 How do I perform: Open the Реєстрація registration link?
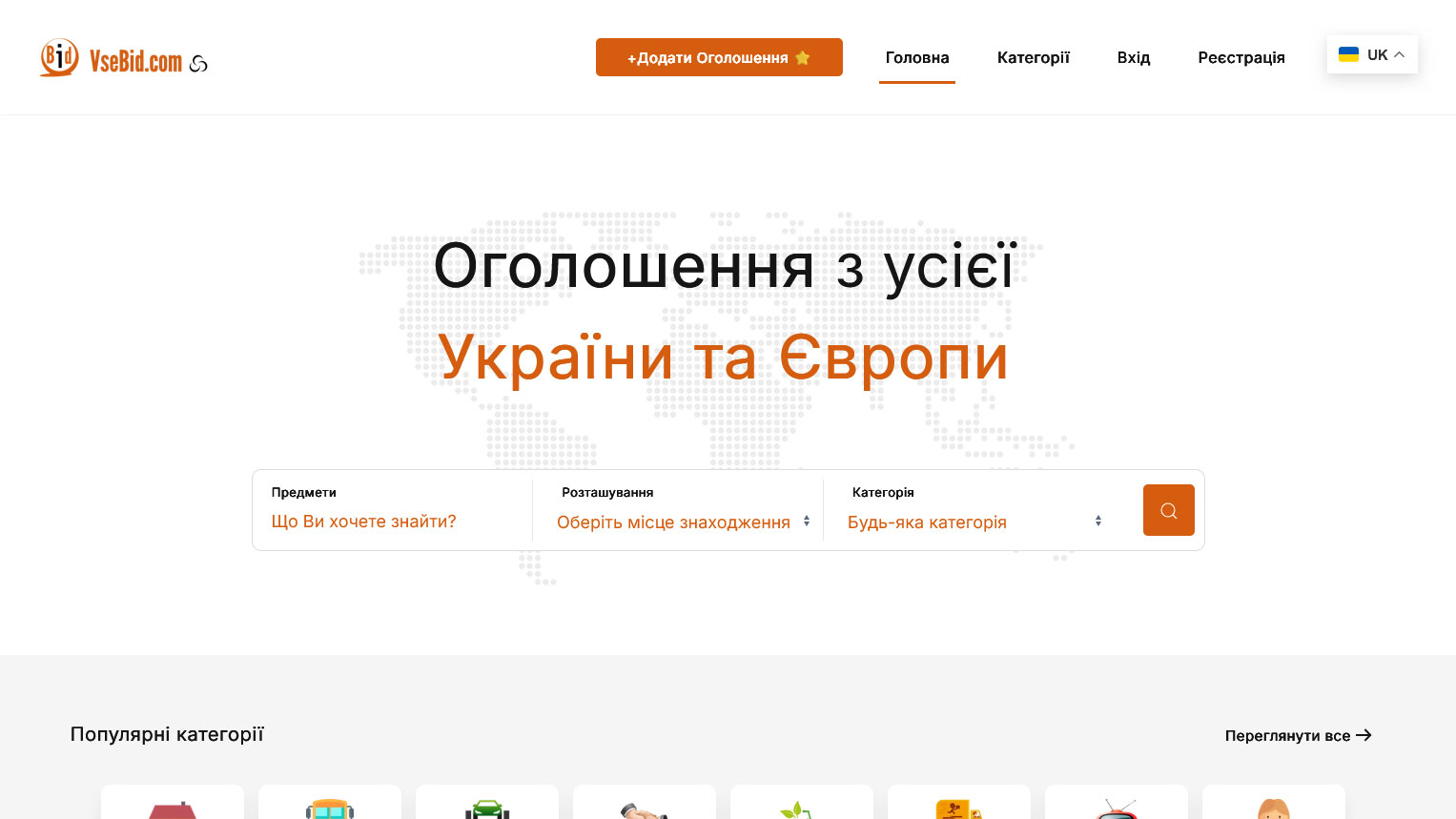click(x=1241, y=57)
